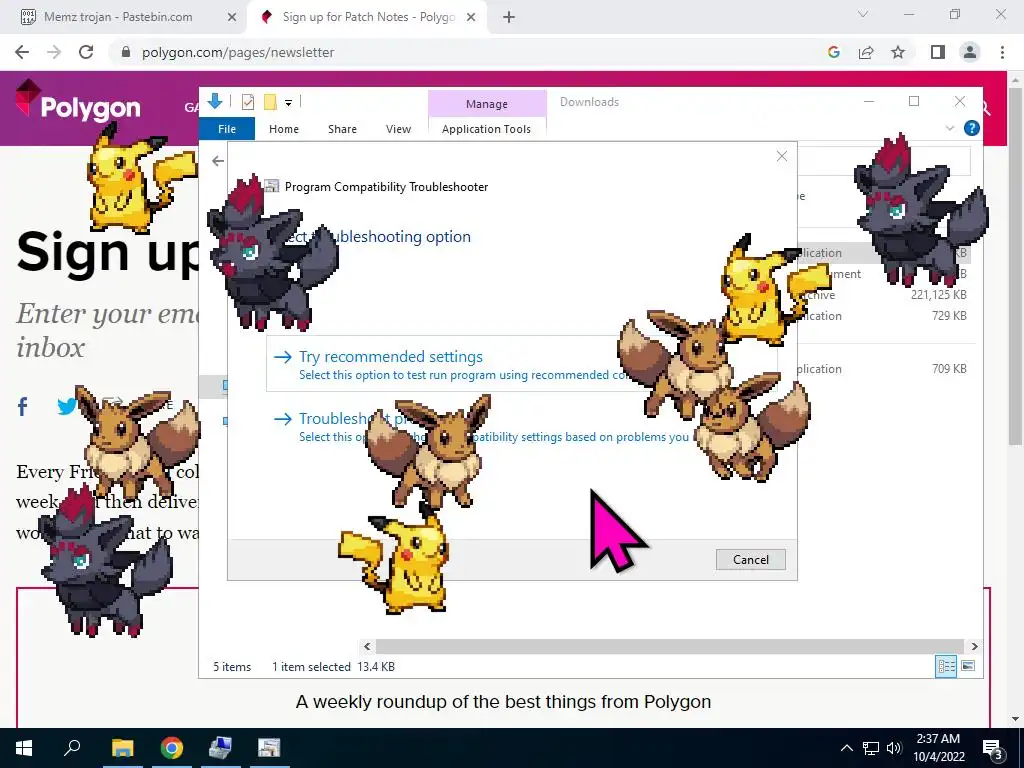Click New Folder quick access icon
This screenshot has width=1024, height=768.
[x=270, y=102]
